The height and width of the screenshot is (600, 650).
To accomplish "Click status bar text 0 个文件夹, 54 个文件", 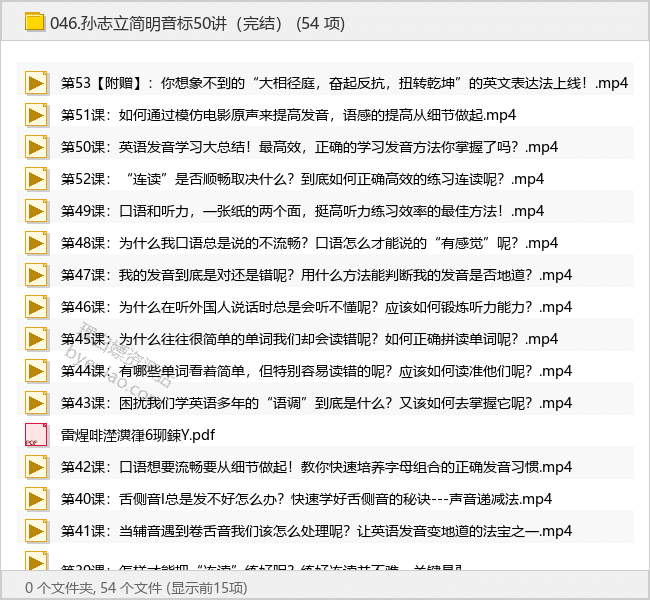I will pos(136,588).
